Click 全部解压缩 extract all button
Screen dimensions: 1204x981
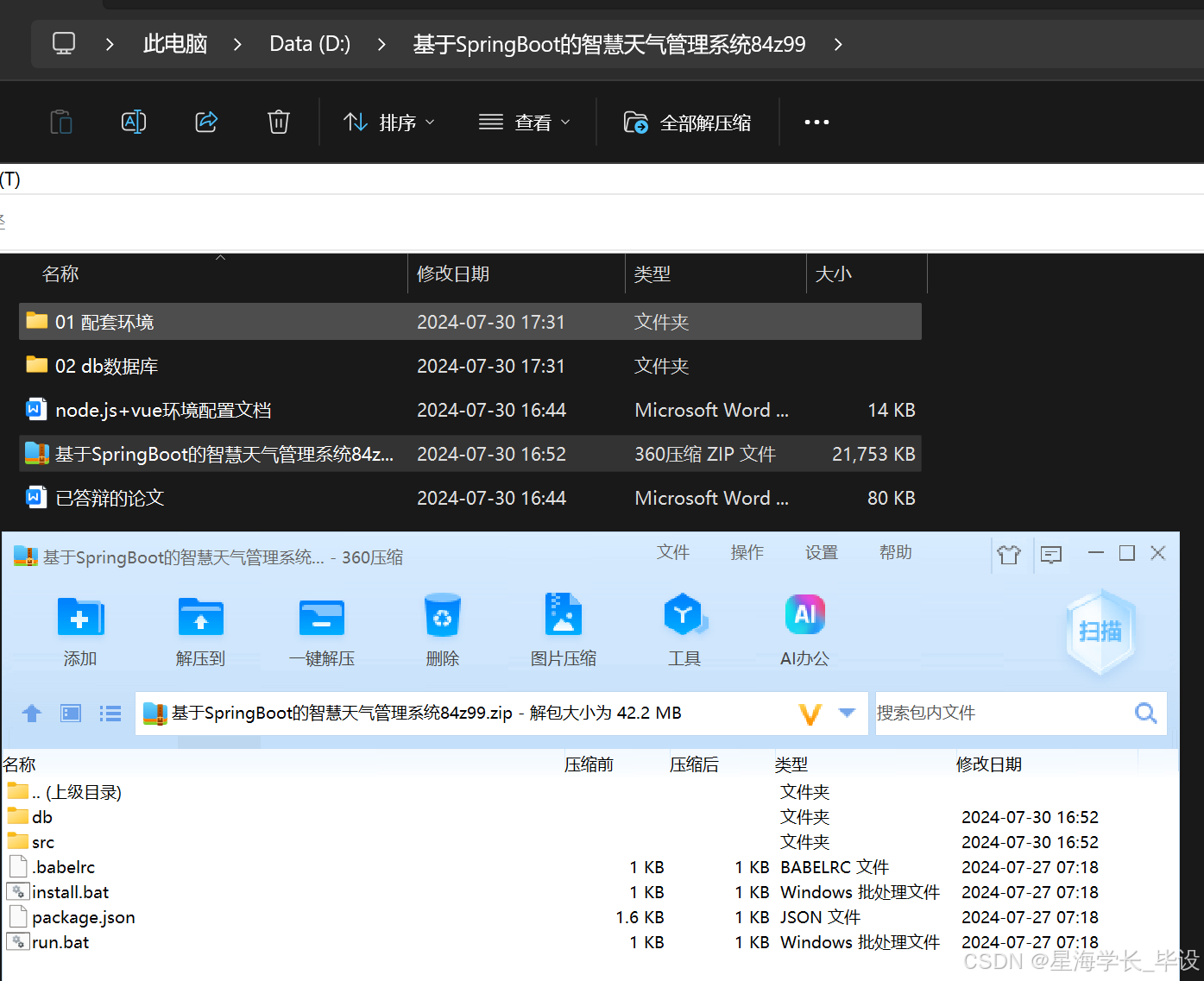[x=687, y=123]
